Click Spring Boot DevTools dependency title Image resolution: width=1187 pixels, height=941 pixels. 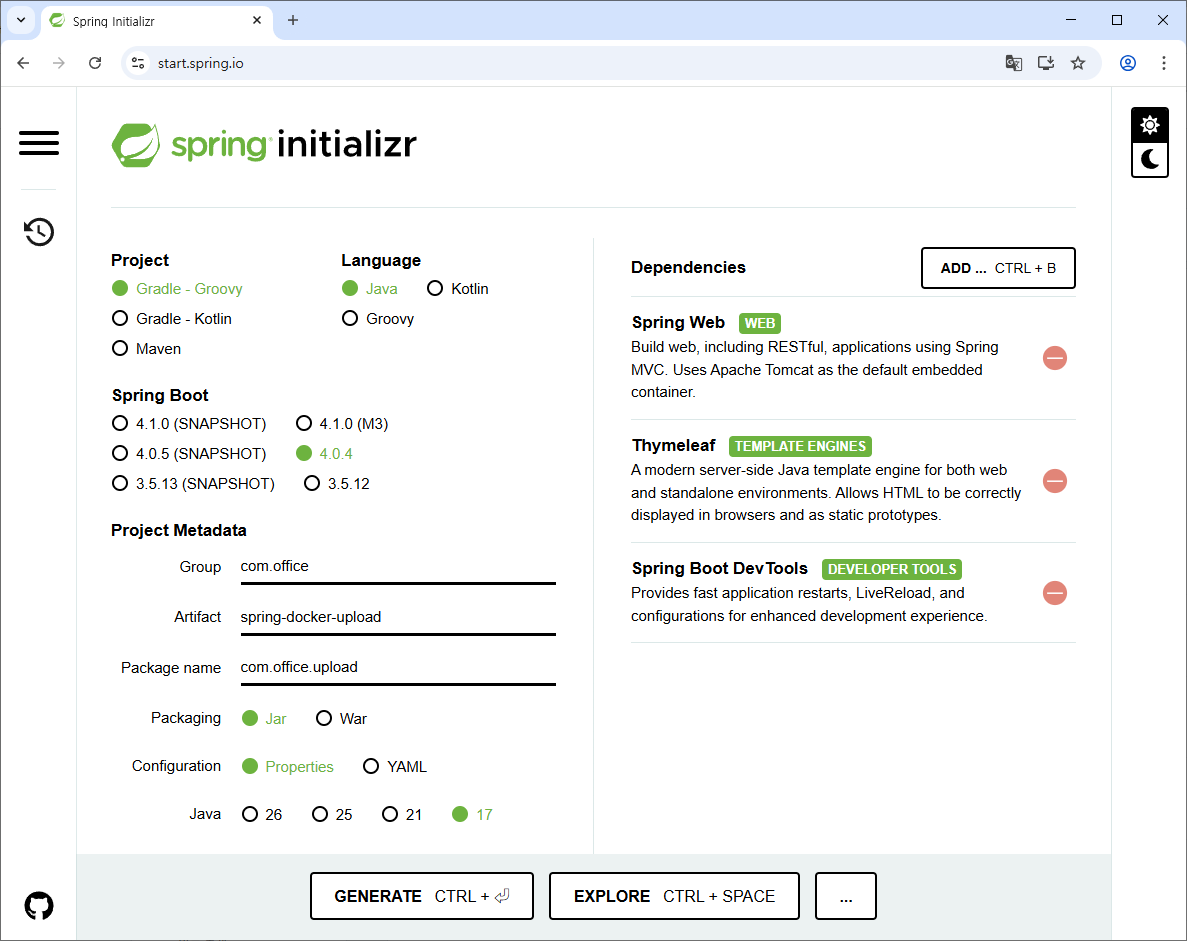click(x=720, y=568)
